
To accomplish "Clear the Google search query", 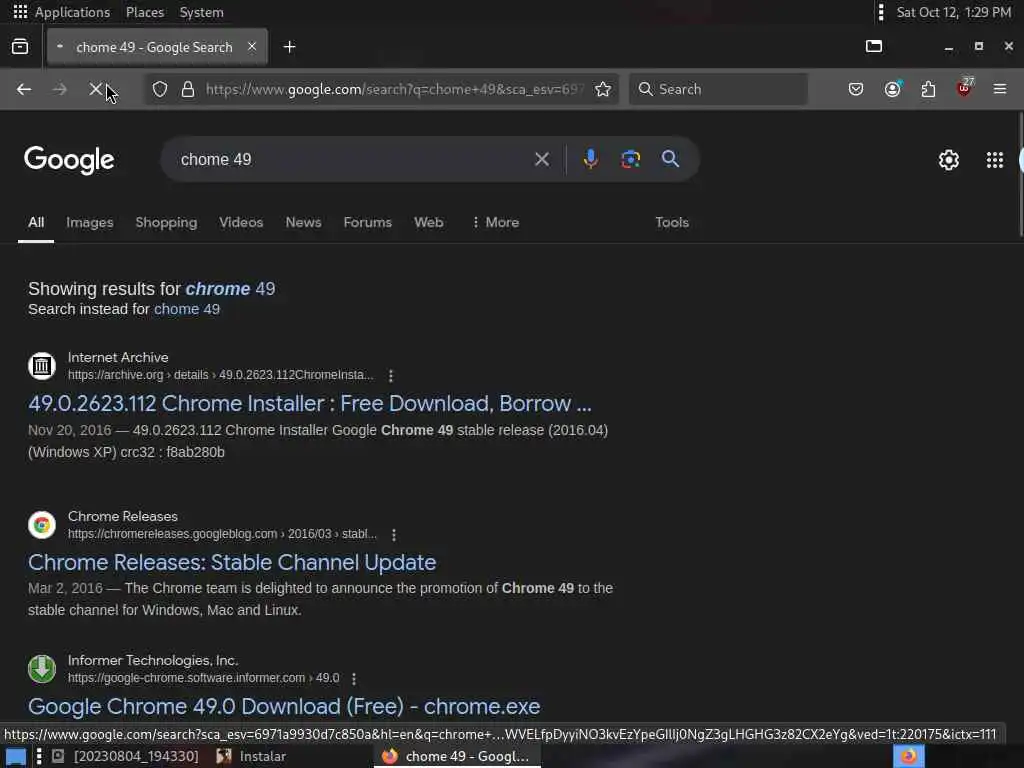I will pos(542,159).
